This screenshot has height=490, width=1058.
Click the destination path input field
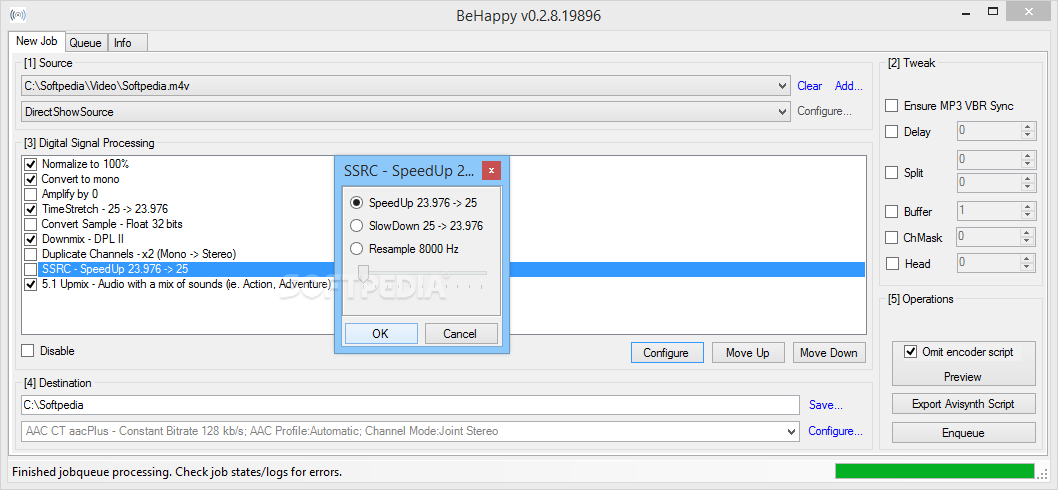pos(410,405)
